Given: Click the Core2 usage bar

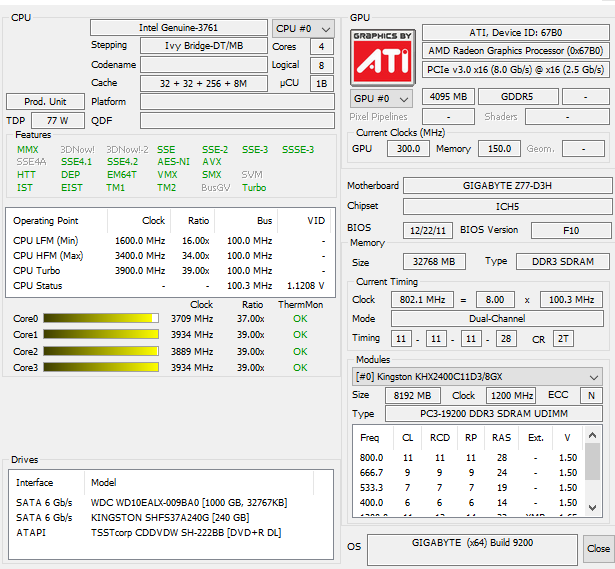Looking at the screenshot, I should [101, 351].
